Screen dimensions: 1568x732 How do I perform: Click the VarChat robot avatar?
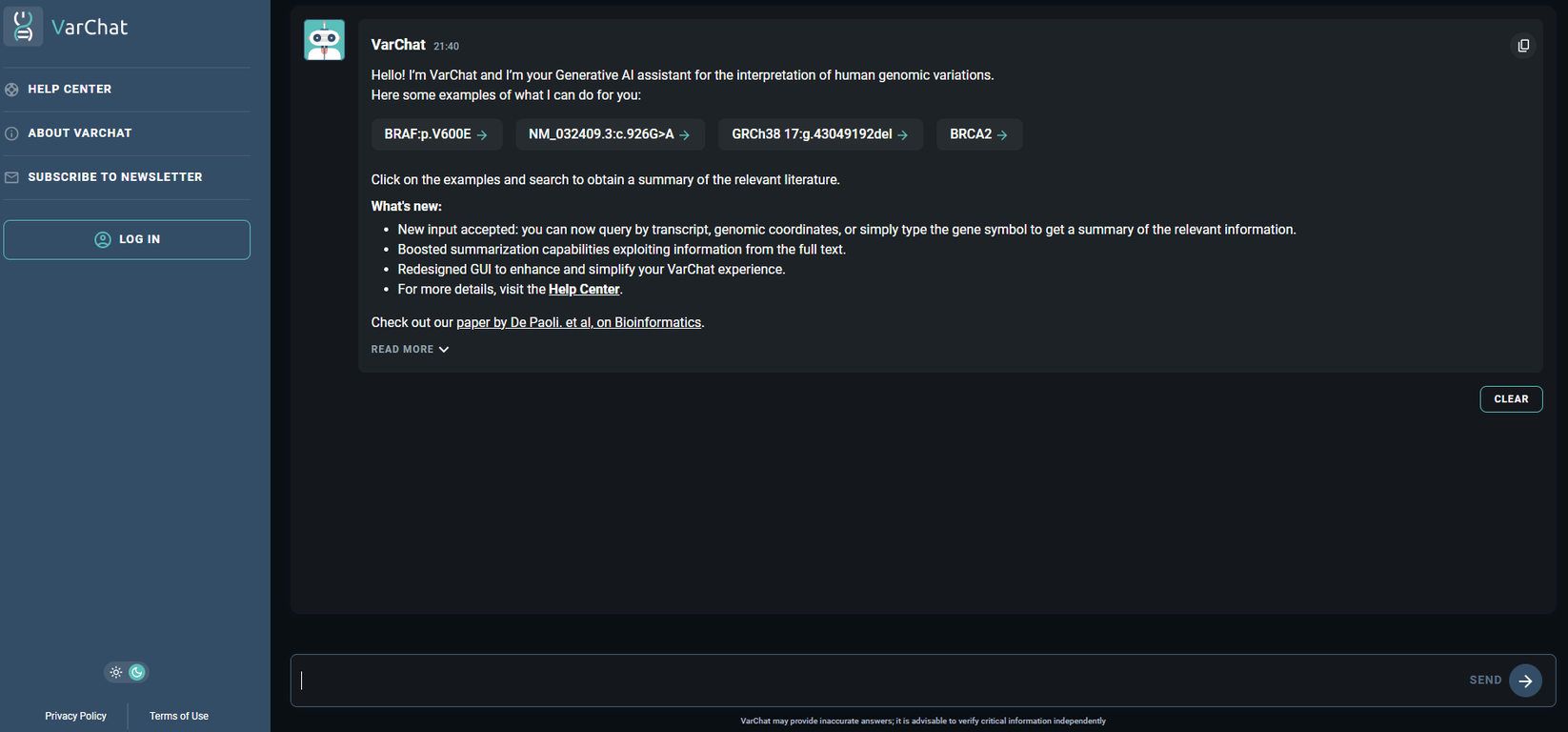pyautogui.click(x=324, y=40)
